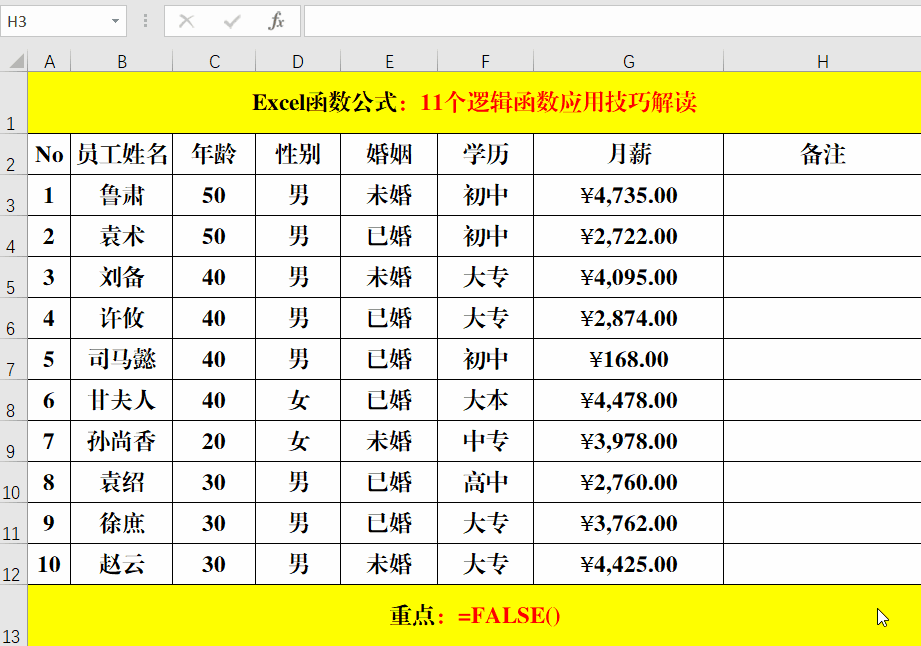Click the Cancel (X) formula bar icon
This screenshot has width=921, height=646.
pyautogui.click(x=187, y=22)
